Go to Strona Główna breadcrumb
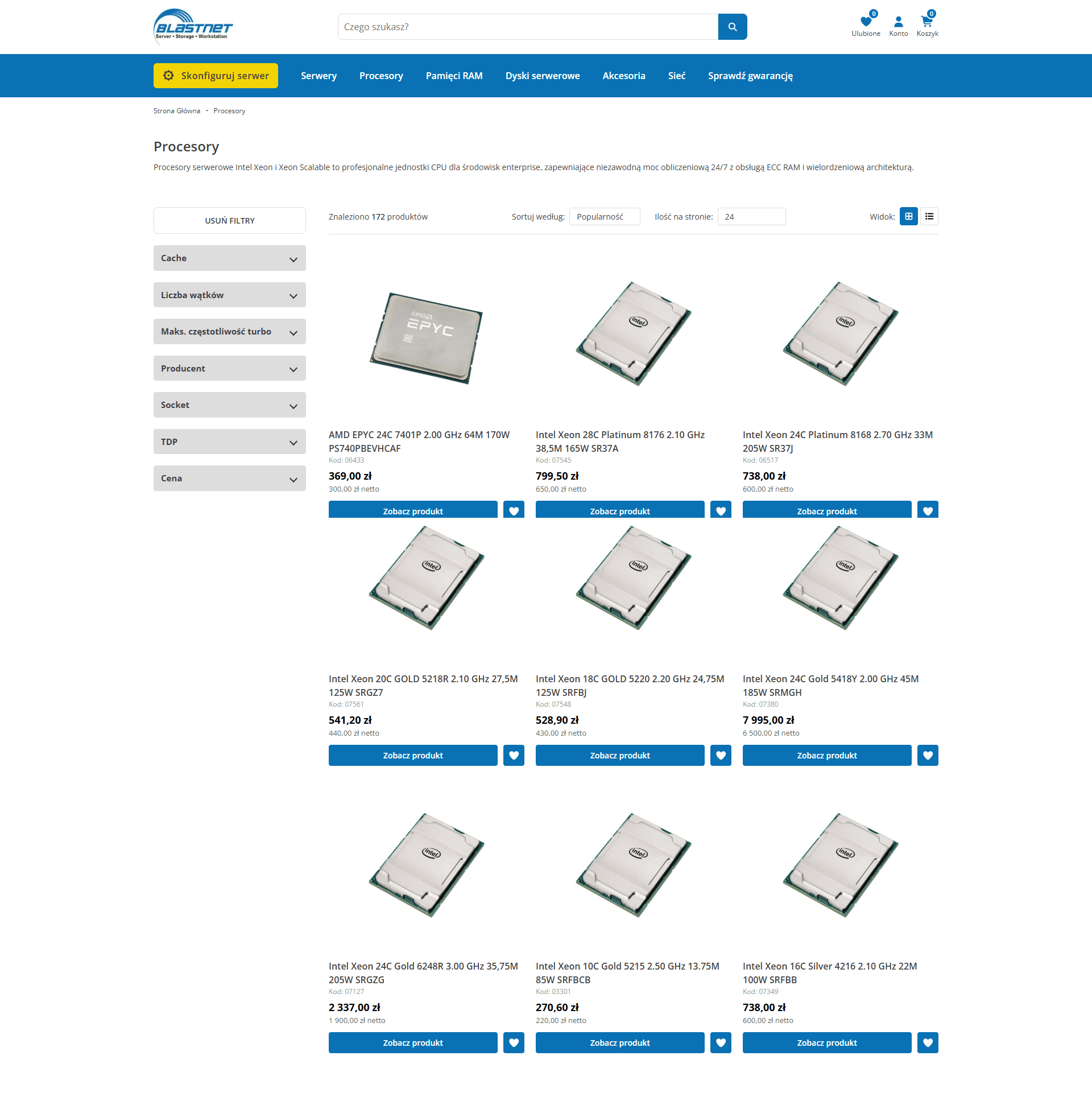The image size is (1092, 1097). tap(177, 111)
